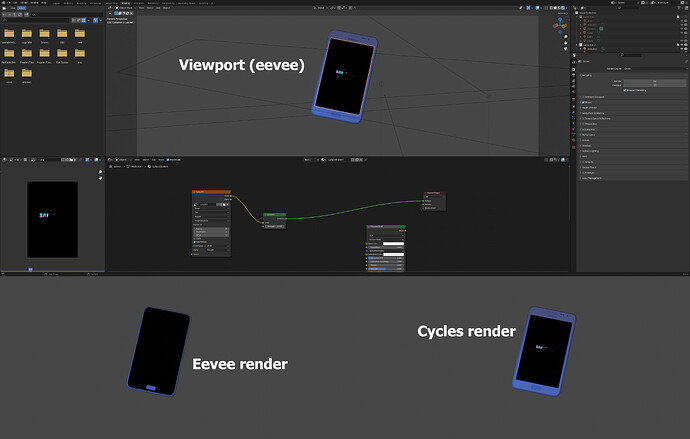The height and width of the screenshot is (439, 690).
Task: Click the Material Output node header
Action: point(435,193)
